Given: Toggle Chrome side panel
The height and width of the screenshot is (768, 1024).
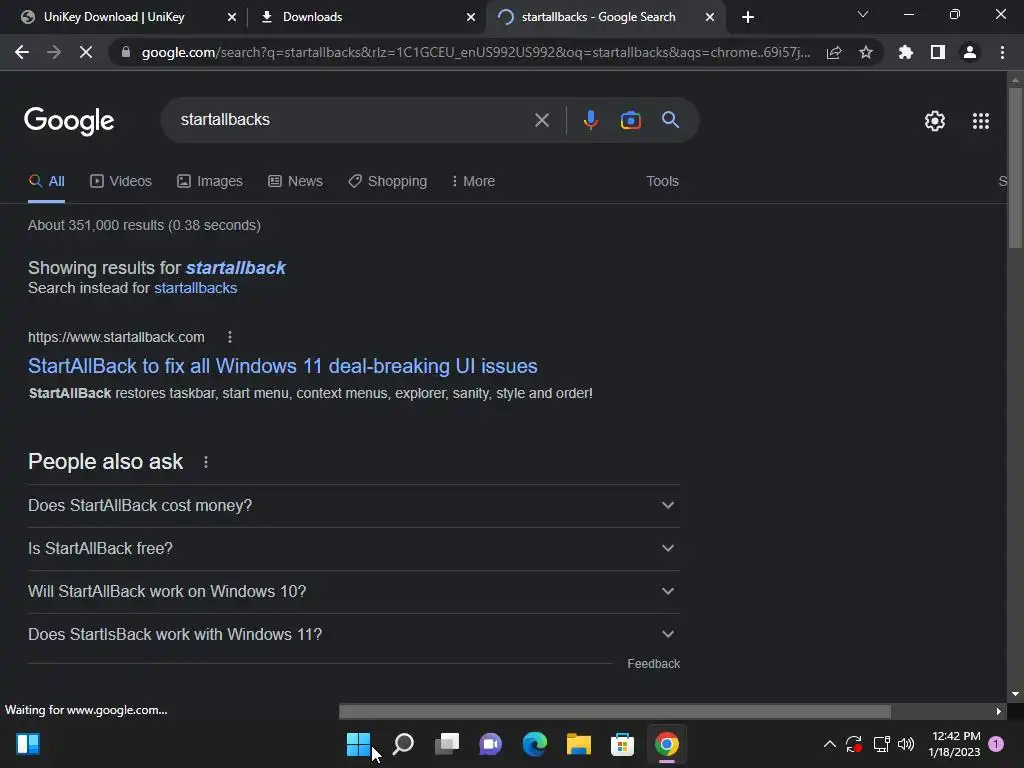Looking at the screenshot, I should (x=938, y=52).
